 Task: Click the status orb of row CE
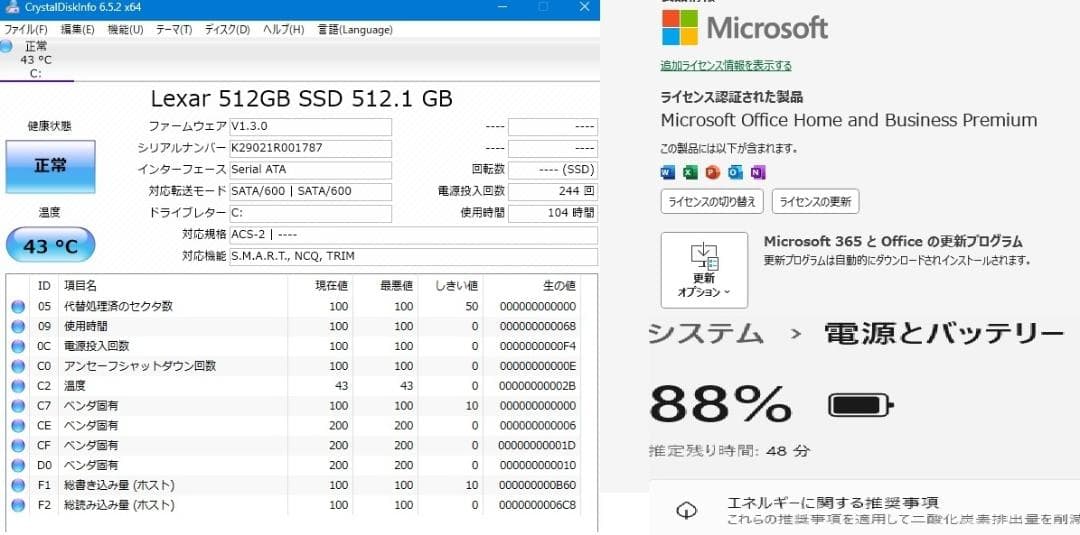(x=18, y=427)
